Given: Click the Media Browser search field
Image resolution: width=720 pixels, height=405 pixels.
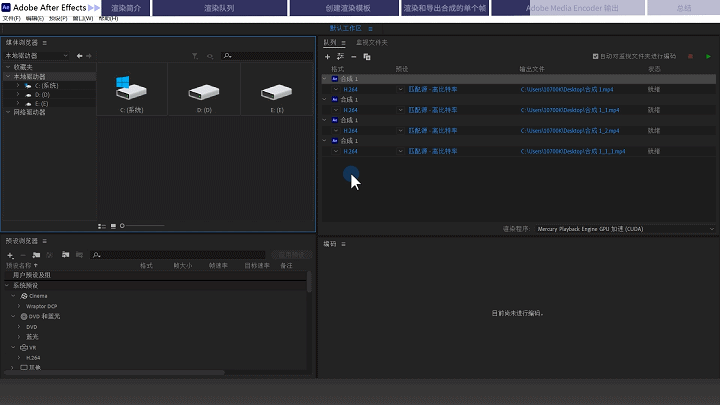Looking at the screenshot, I should pos(267,56).
